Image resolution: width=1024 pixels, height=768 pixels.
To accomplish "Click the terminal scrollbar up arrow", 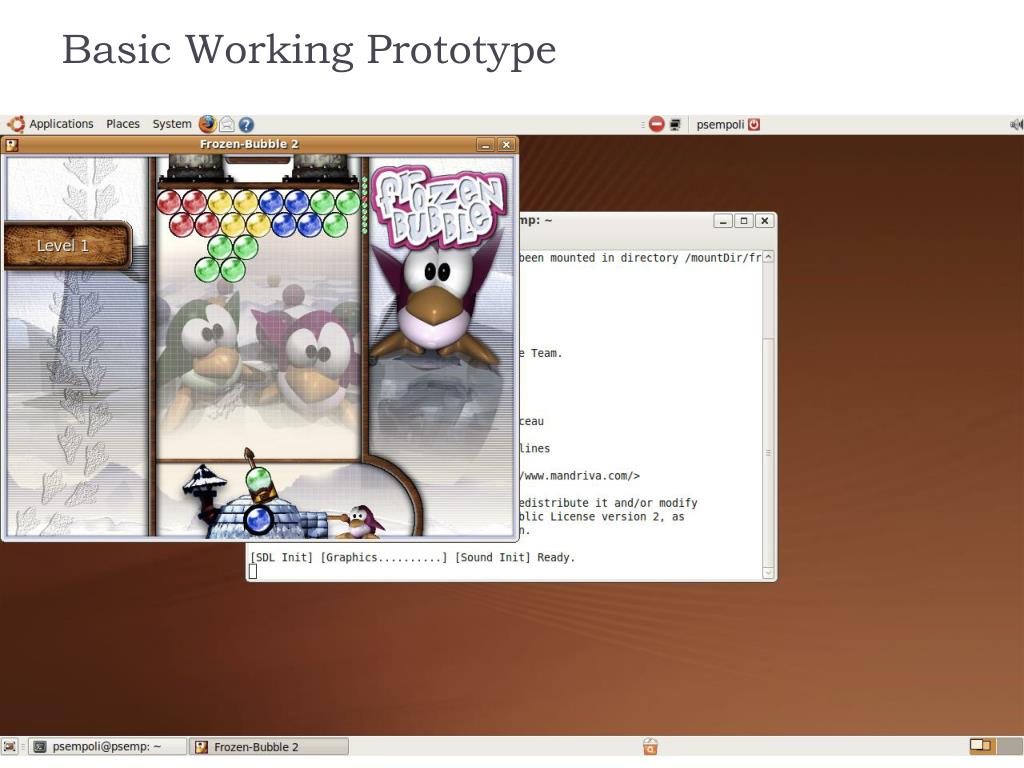I will [x=769, y=257].
